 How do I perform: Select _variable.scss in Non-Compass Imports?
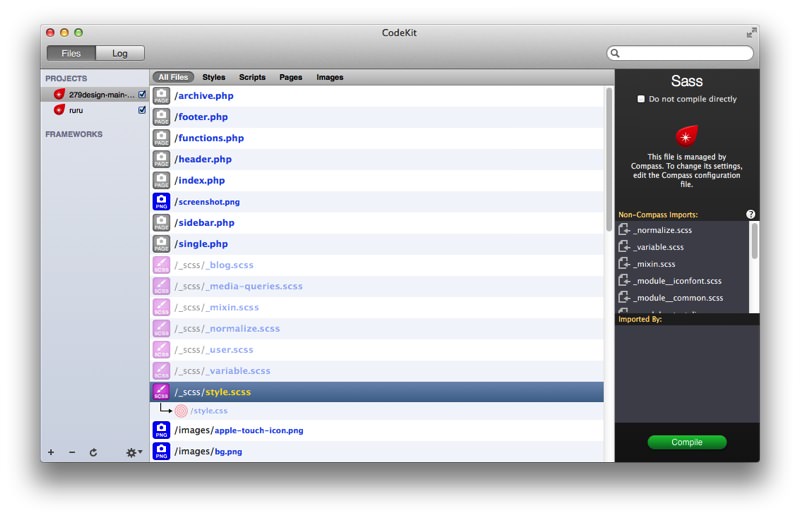tap(659, 247)
